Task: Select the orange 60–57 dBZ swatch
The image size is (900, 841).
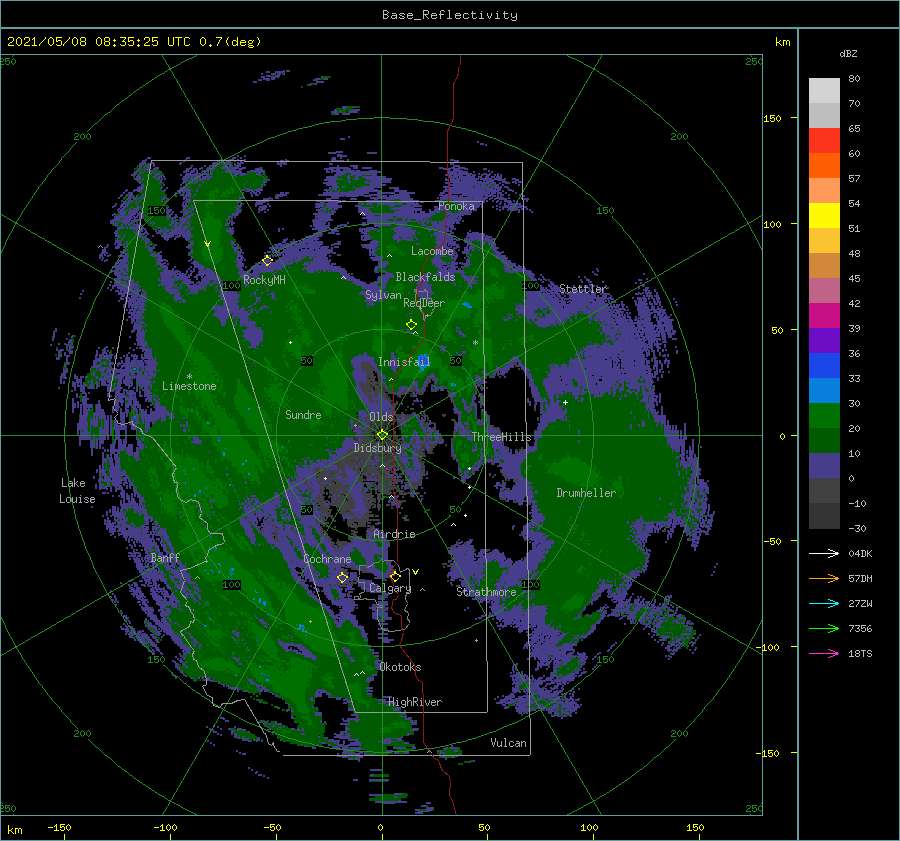Action: tap(824, 166)
